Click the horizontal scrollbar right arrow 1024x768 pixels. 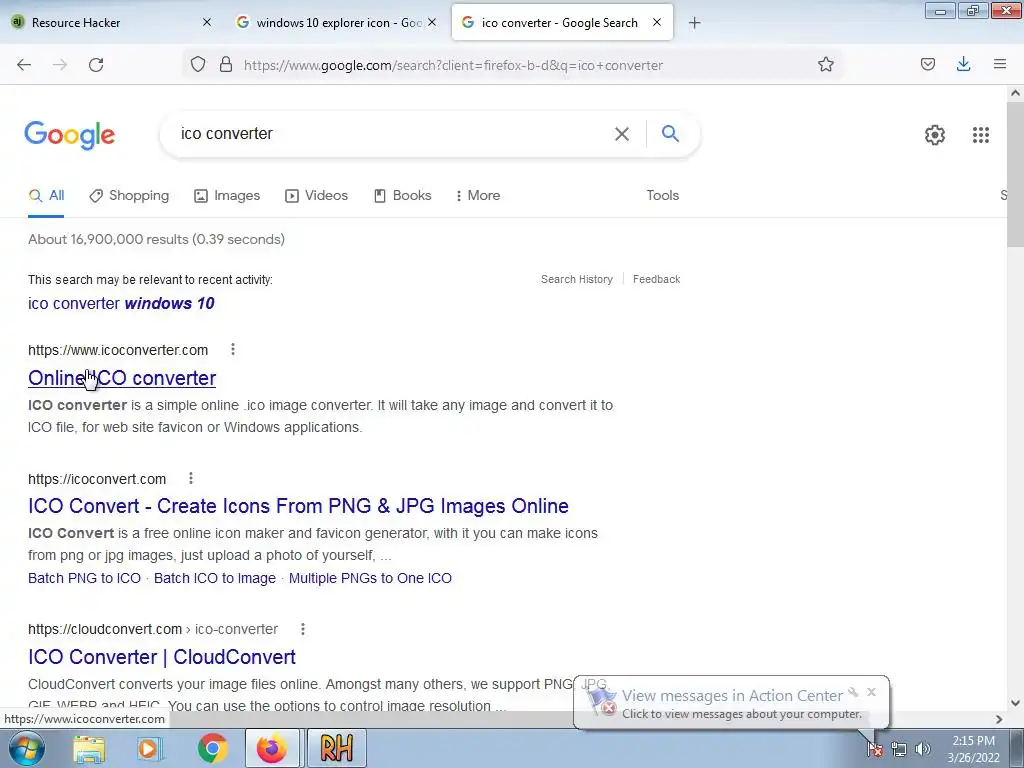999,719
